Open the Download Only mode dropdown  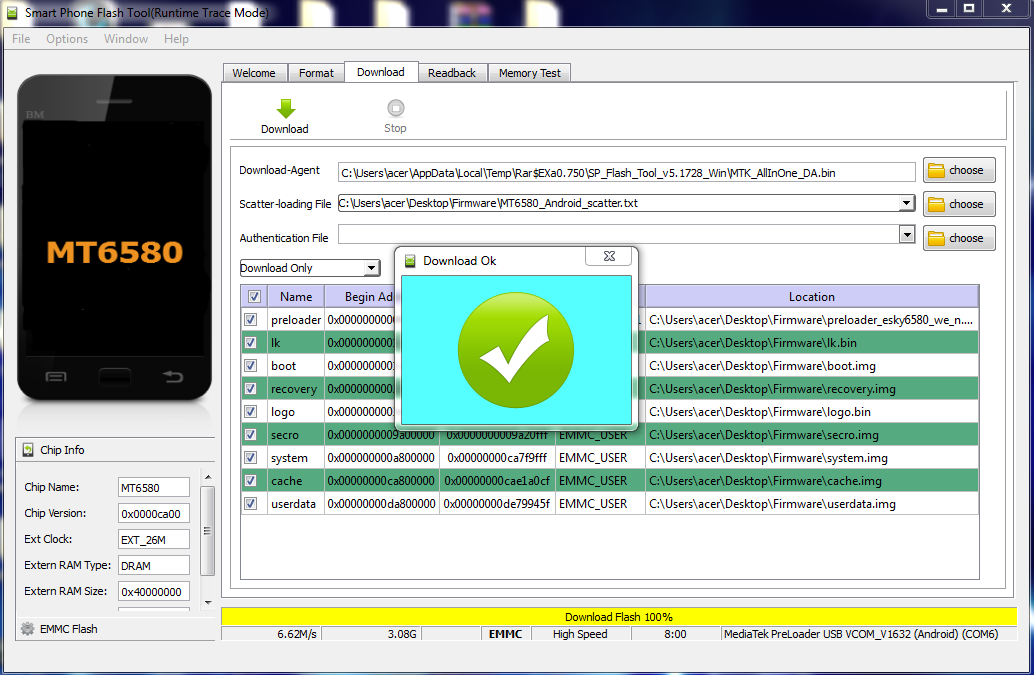(371, 268)
